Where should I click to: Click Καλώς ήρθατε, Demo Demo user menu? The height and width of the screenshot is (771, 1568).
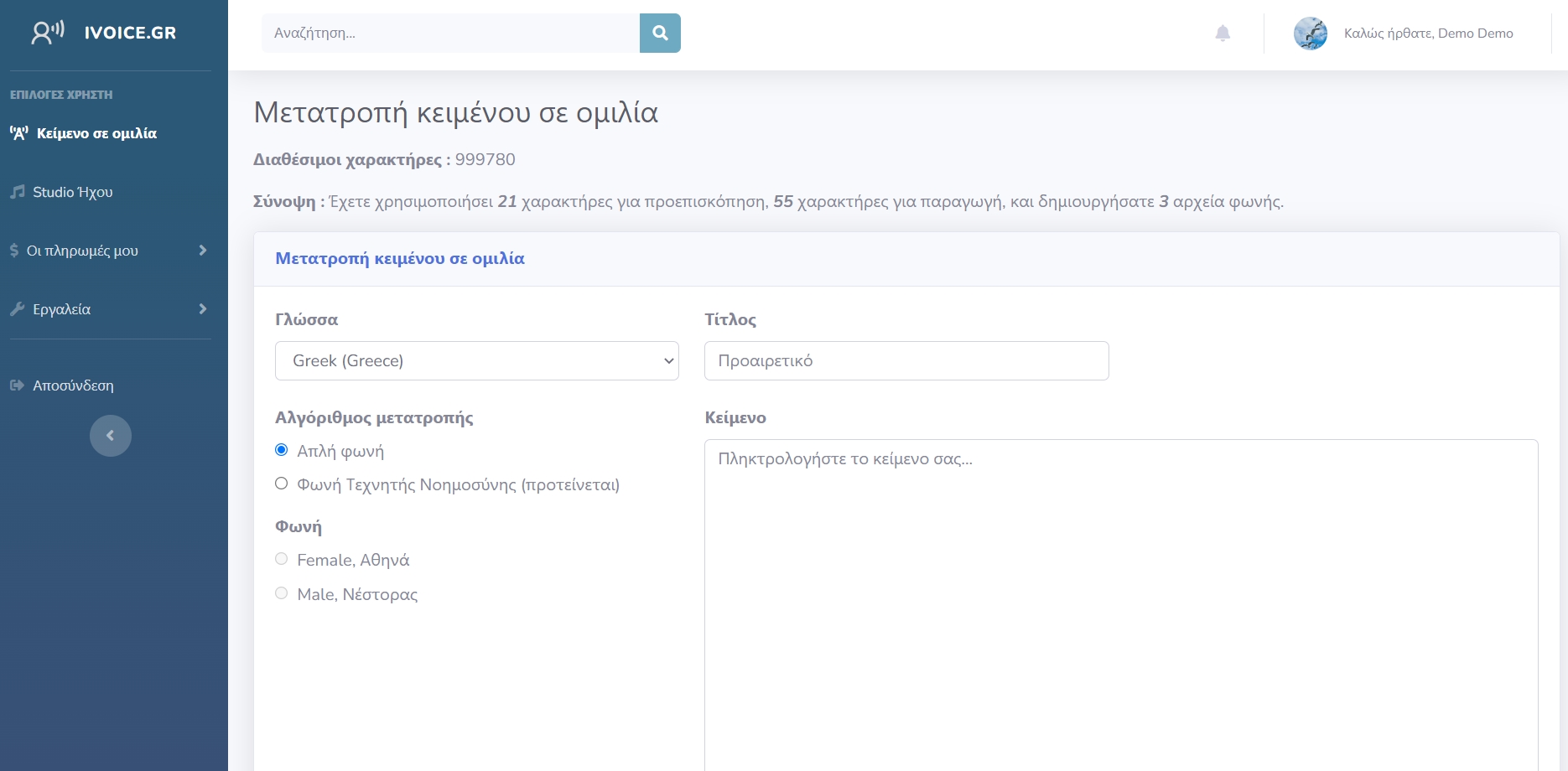point(1428,34)
